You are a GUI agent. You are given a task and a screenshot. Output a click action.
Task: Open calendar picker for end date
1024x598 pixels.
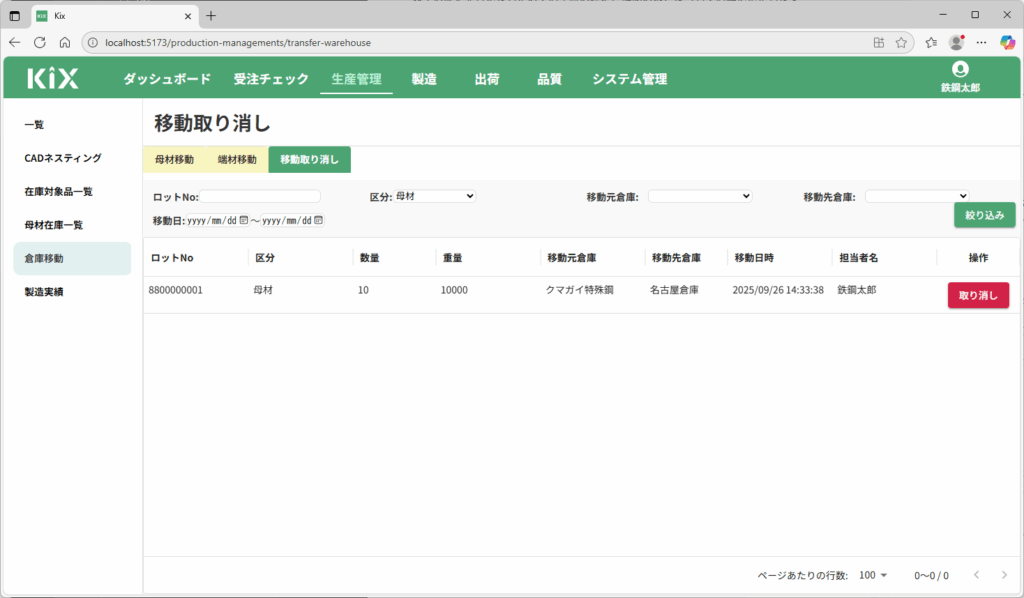click(319, 221)
